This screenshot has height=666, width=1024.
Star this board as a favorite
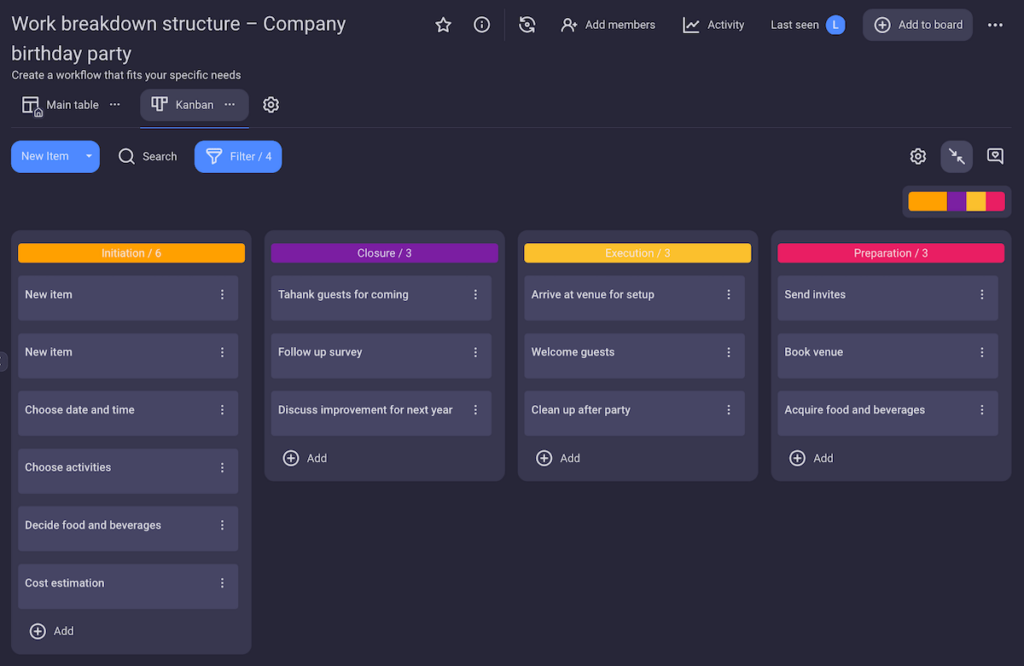coord(443,25)
